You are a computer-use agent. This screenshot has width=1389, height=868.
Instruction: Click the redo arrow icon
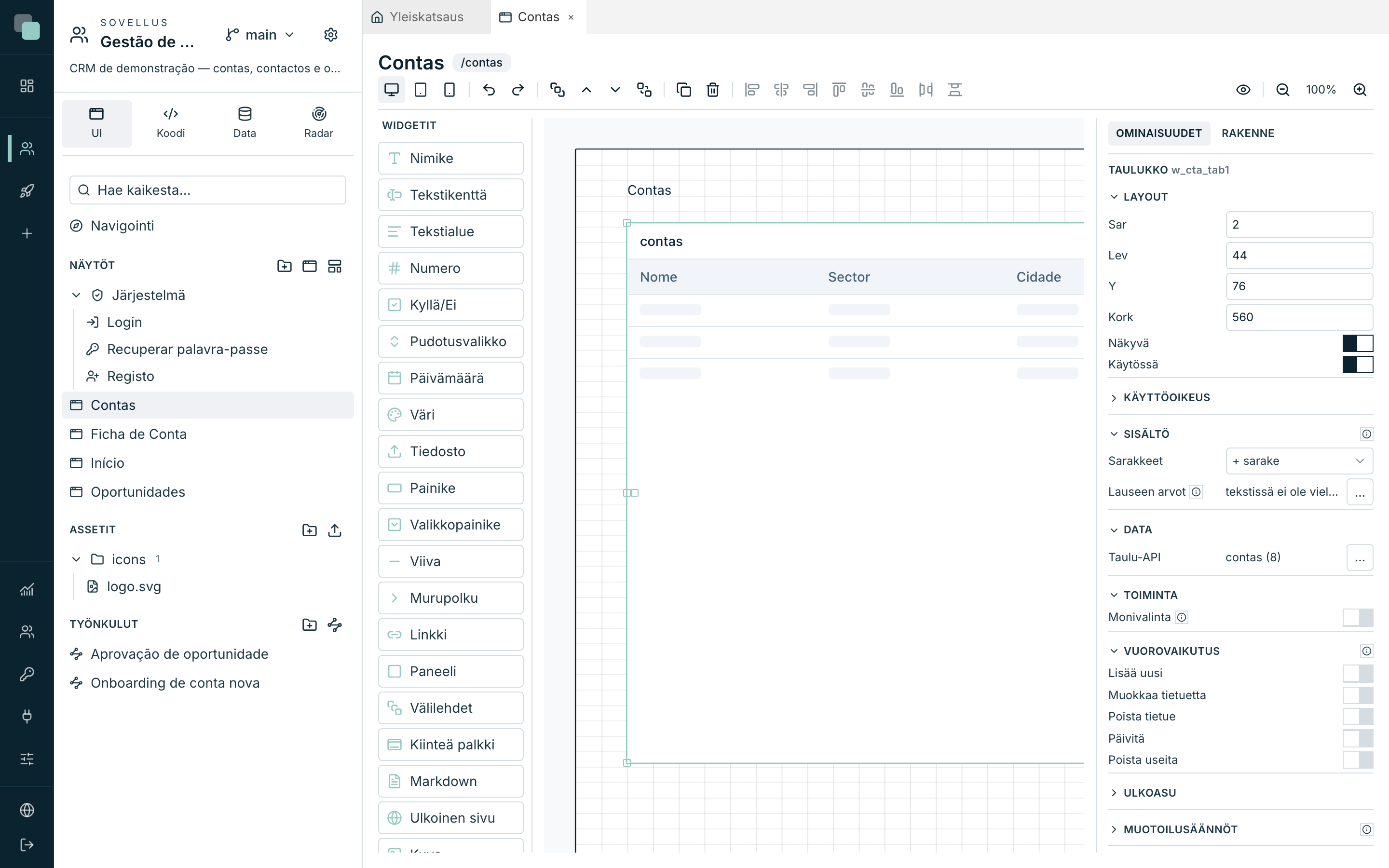coord(517,90)
